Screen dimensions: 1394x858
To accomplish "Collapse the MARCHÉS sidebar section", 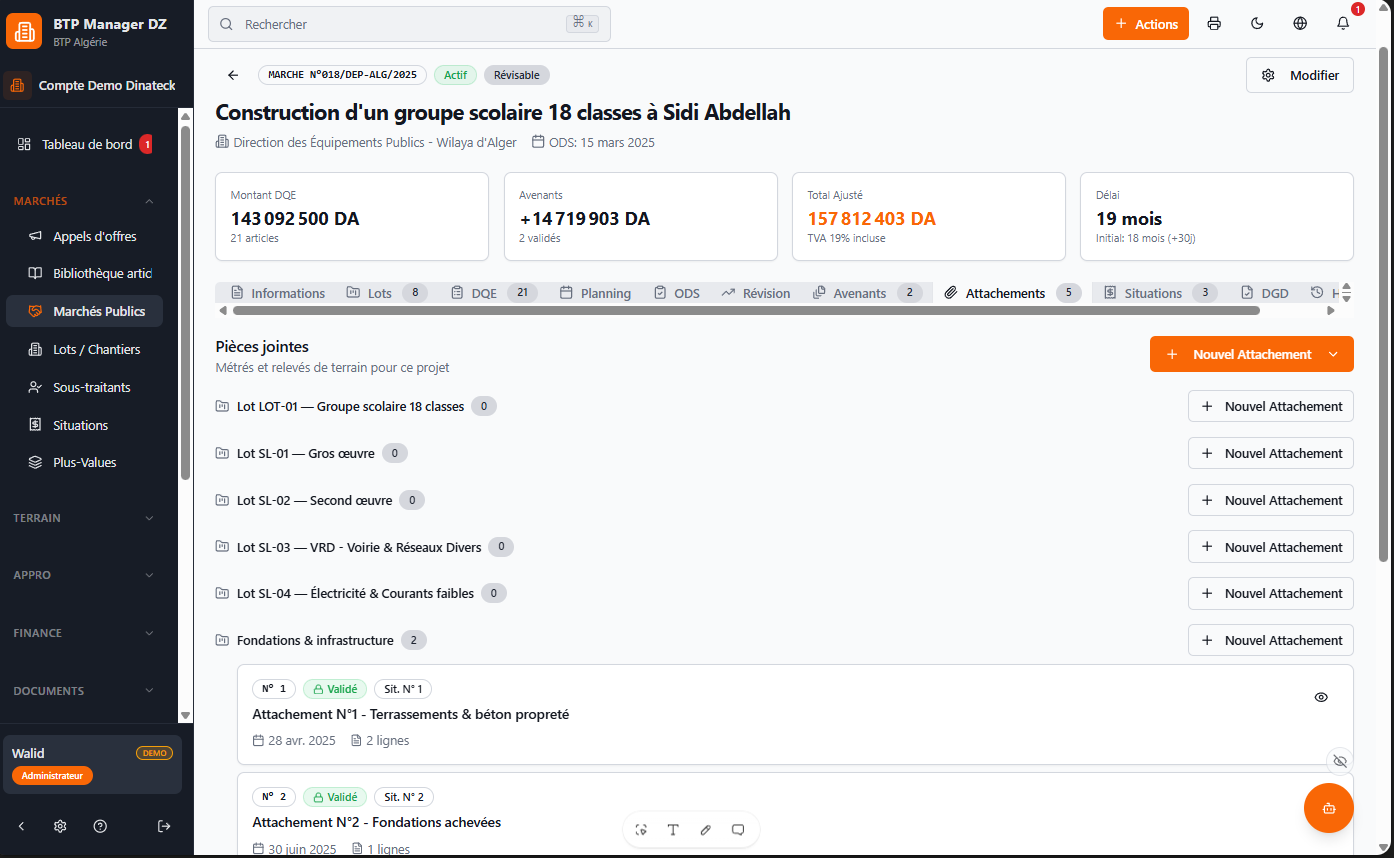I will 85,201.
